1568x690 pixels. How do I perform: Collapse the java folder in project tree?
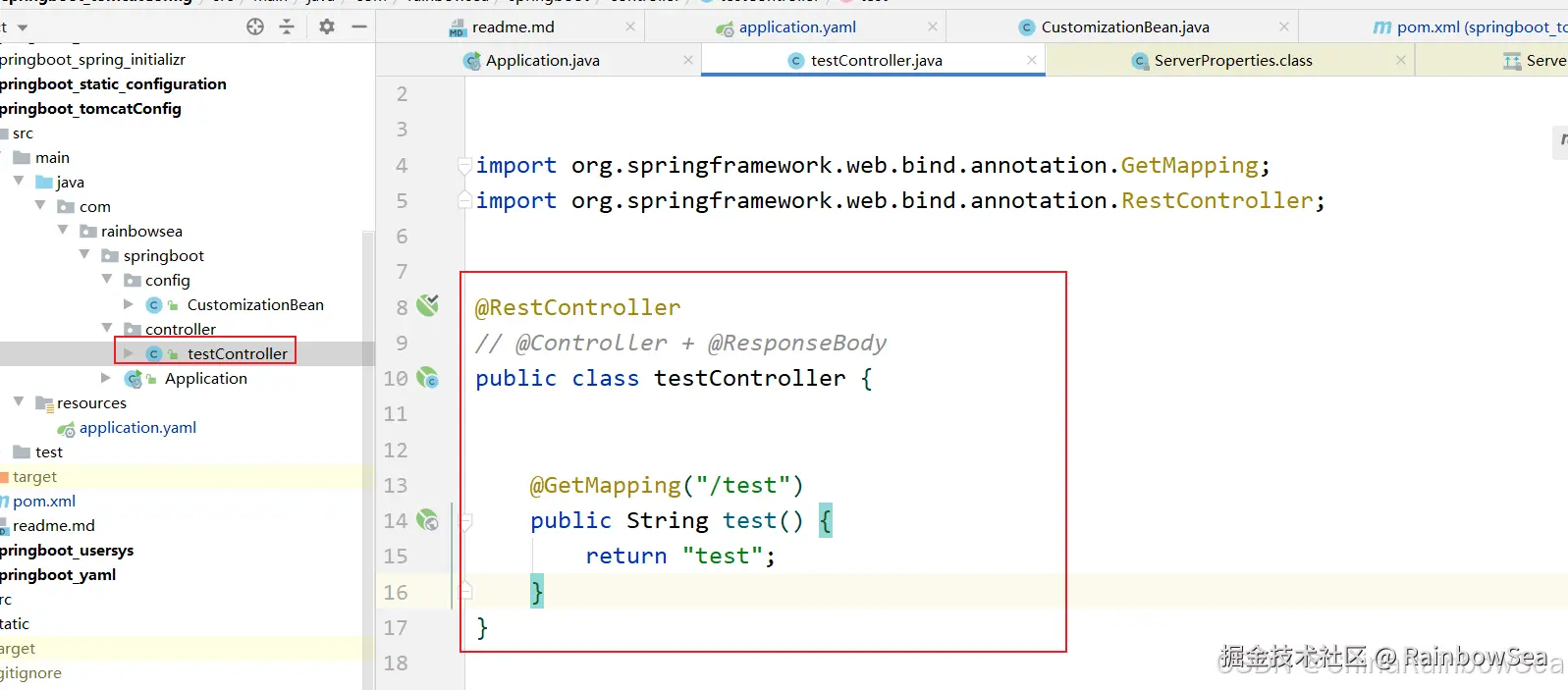point(19,182)
